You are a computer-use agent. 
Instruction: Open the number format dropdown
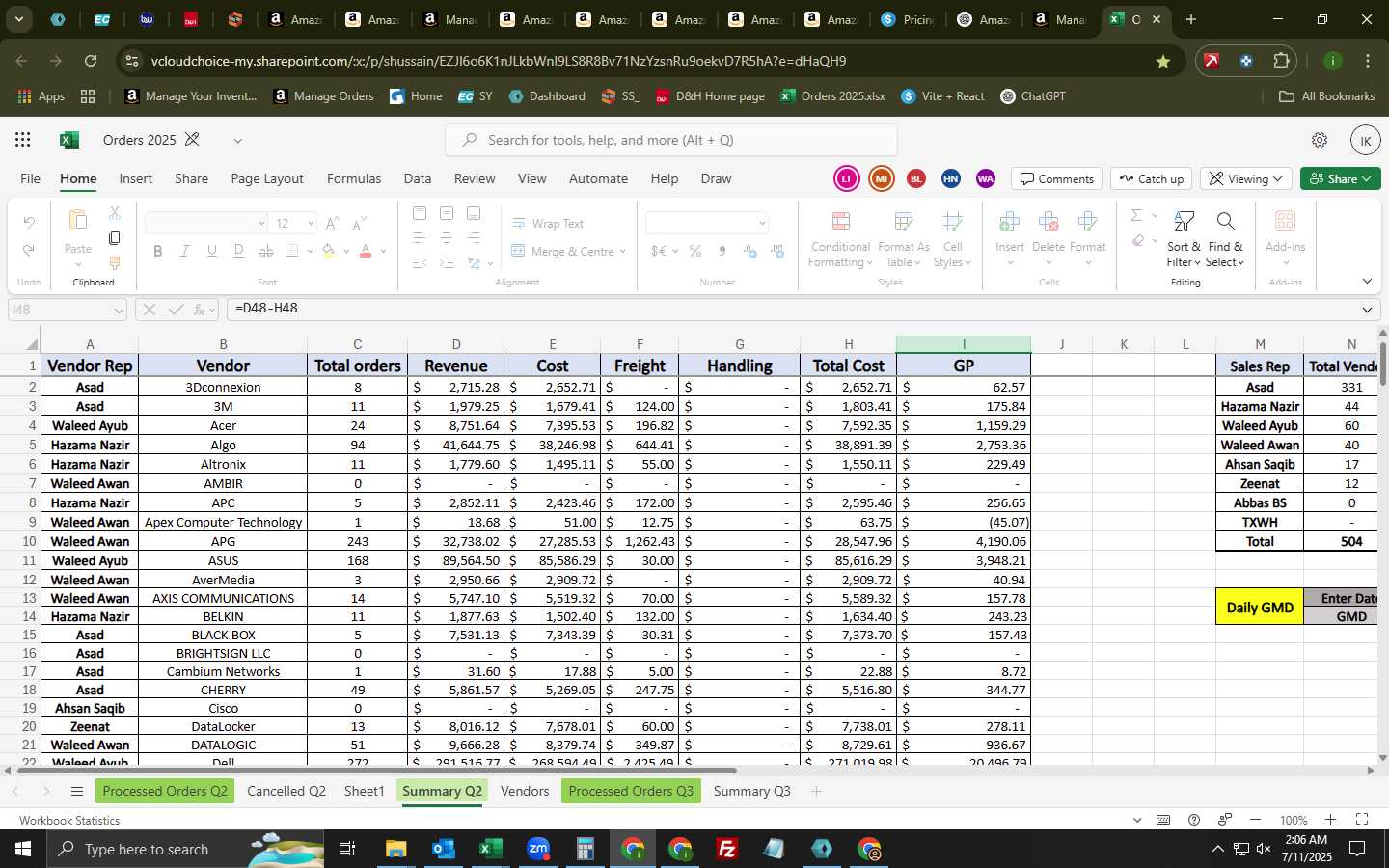click(x=762, y=223)
